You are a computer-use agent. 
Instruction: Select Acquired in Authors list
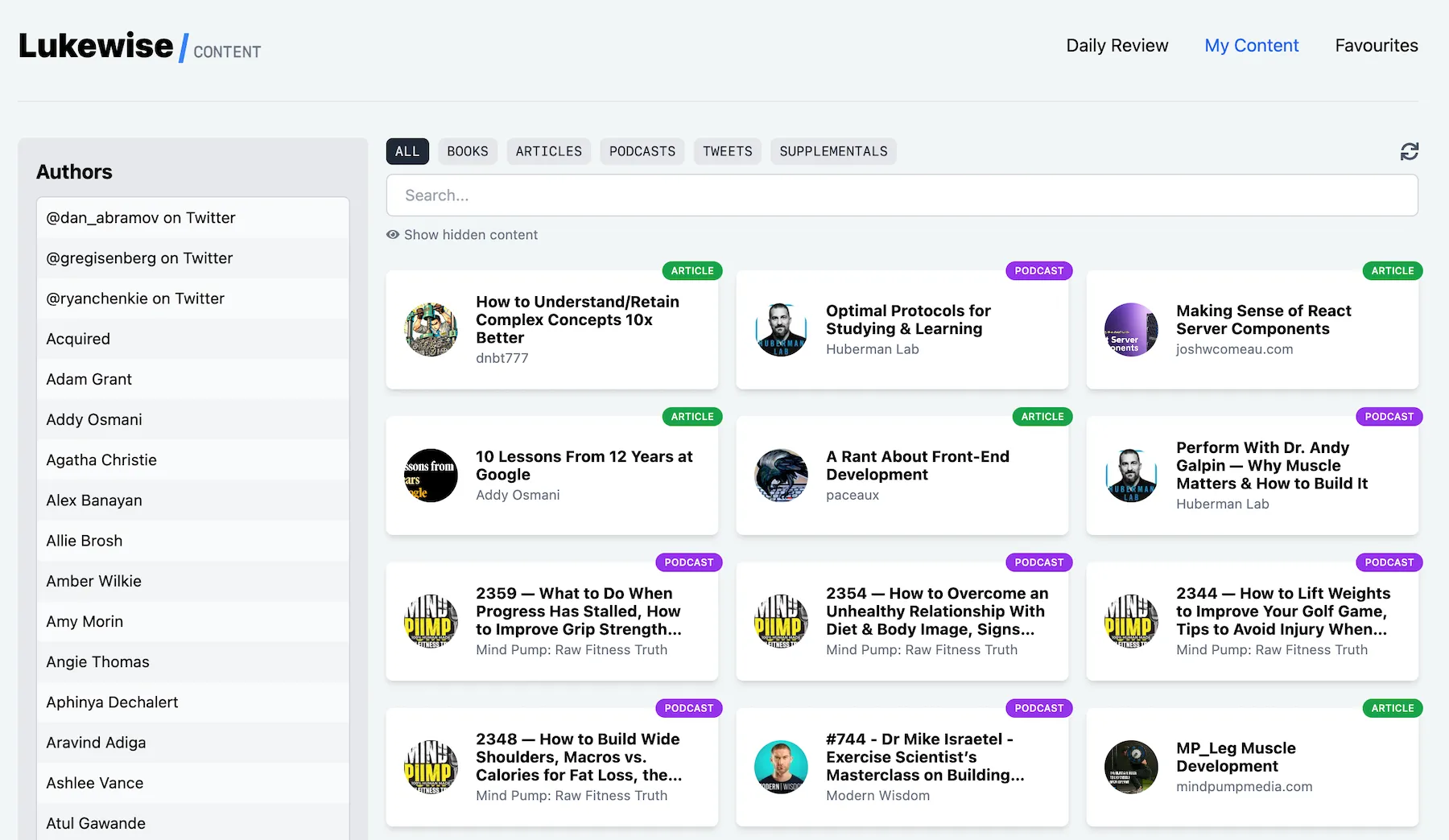[x=192, y=339]
